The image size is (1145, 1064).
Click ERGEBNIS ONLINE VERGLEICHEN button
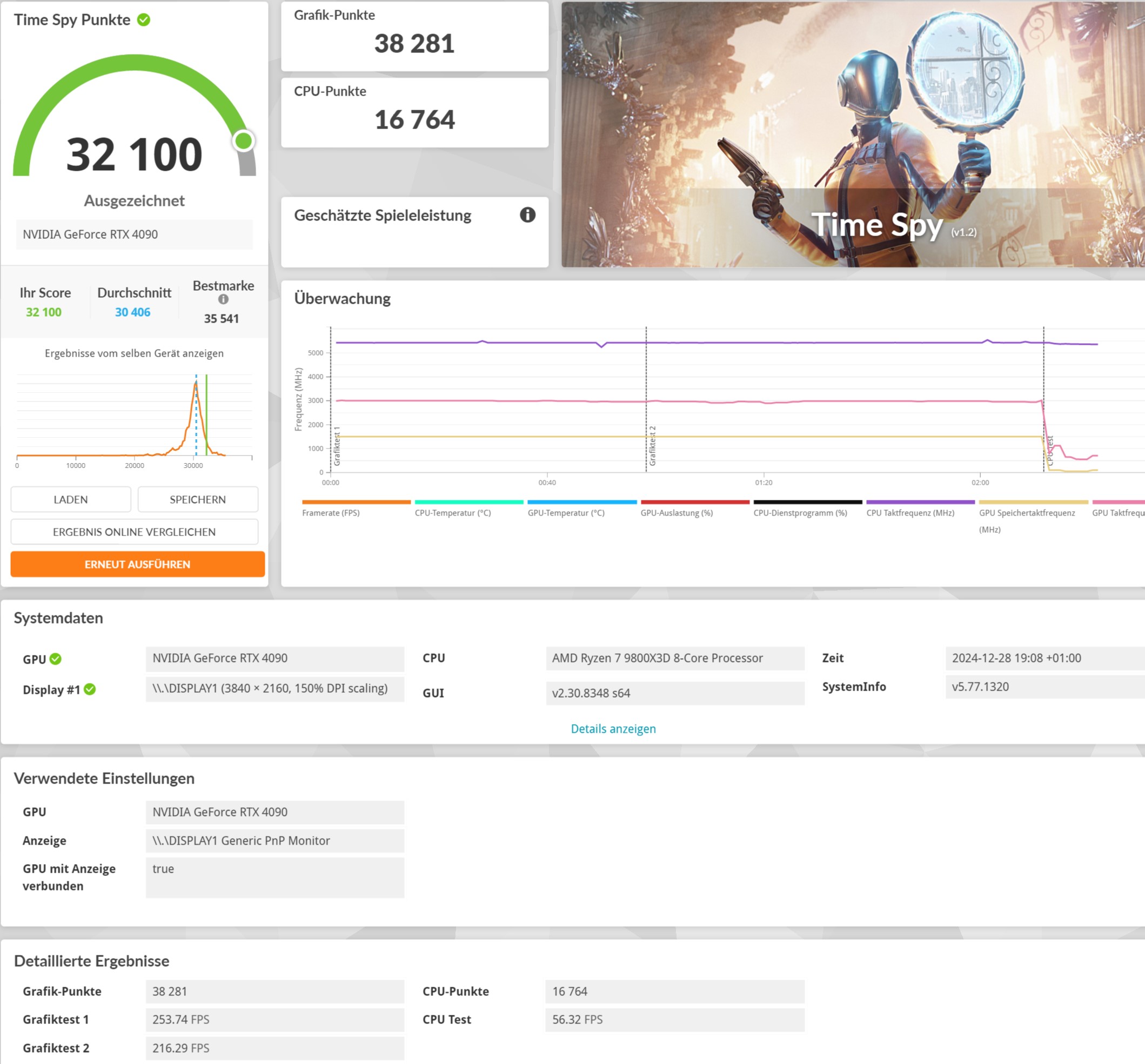[134, 532]
